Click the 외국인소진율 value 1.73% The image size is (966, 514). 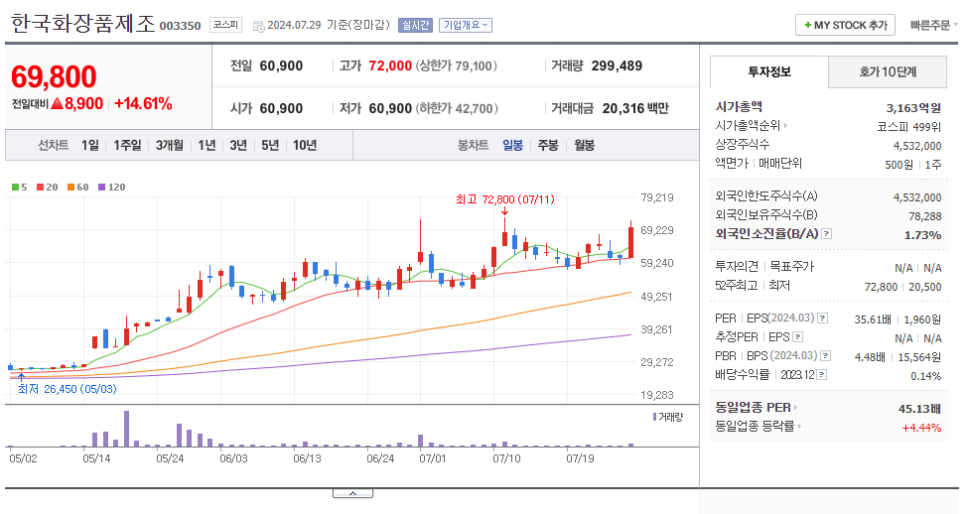pyautogui.click(x=923, y=235)
